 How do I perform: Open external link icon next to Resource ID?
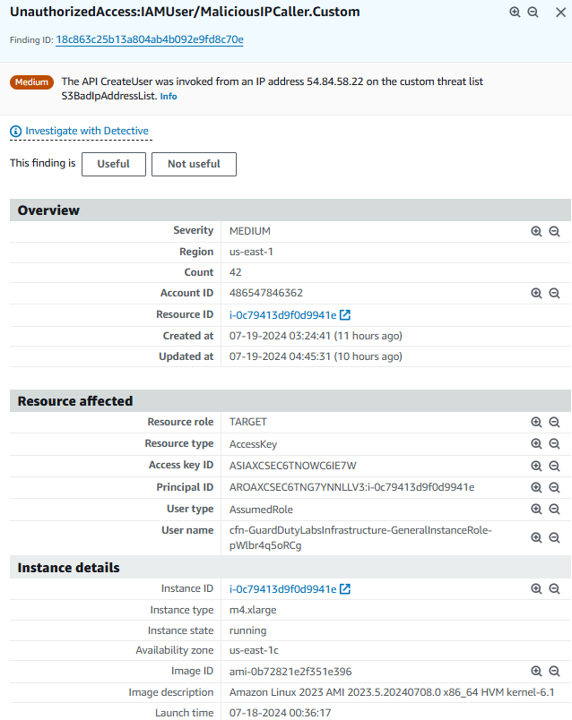[345, 315]
